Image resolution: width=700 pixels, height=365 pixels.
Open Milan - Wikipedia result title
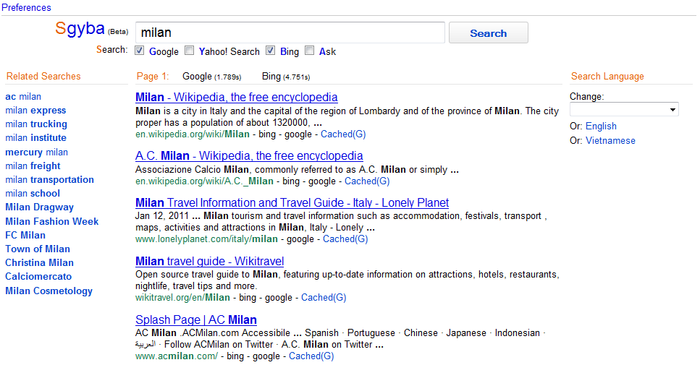point(237,97)
